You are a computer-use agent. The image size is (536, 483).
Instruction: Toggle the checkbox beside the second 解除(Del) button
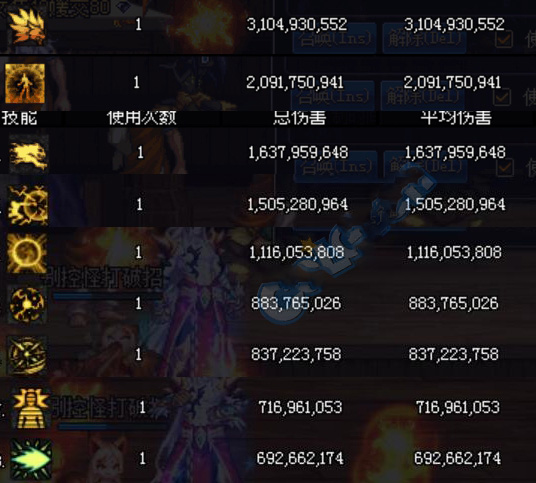pyautogui.click(x=502, y=97)
